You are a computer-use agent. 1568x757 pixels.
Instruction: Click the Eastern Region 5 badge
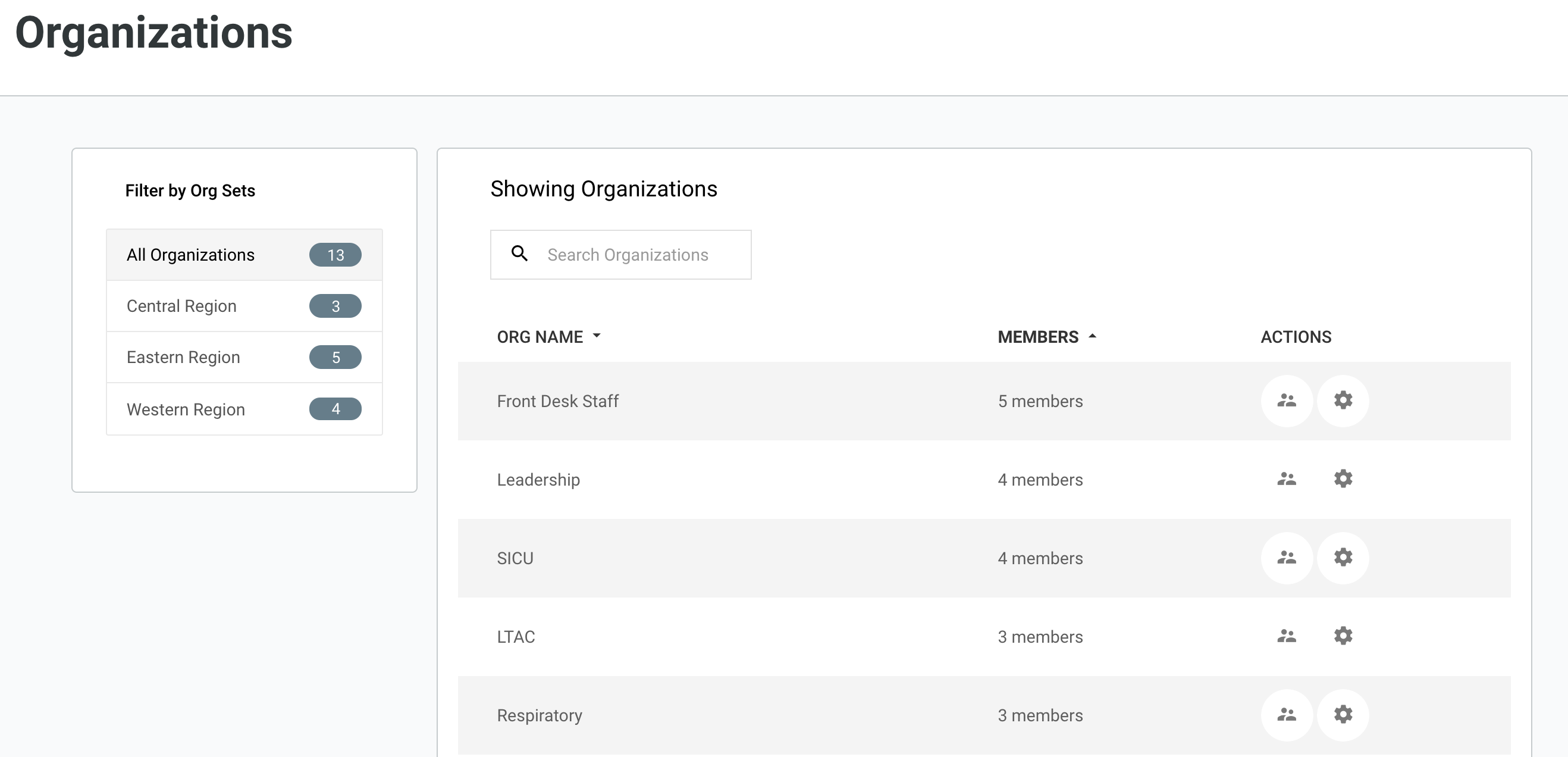pos(335,357)
